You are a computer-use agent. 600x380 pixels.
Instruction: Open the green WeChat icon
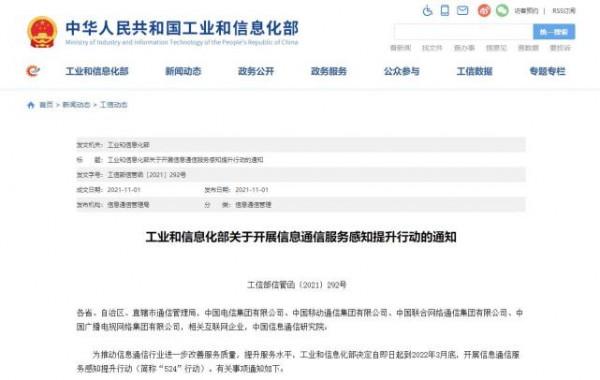[502, 10]
